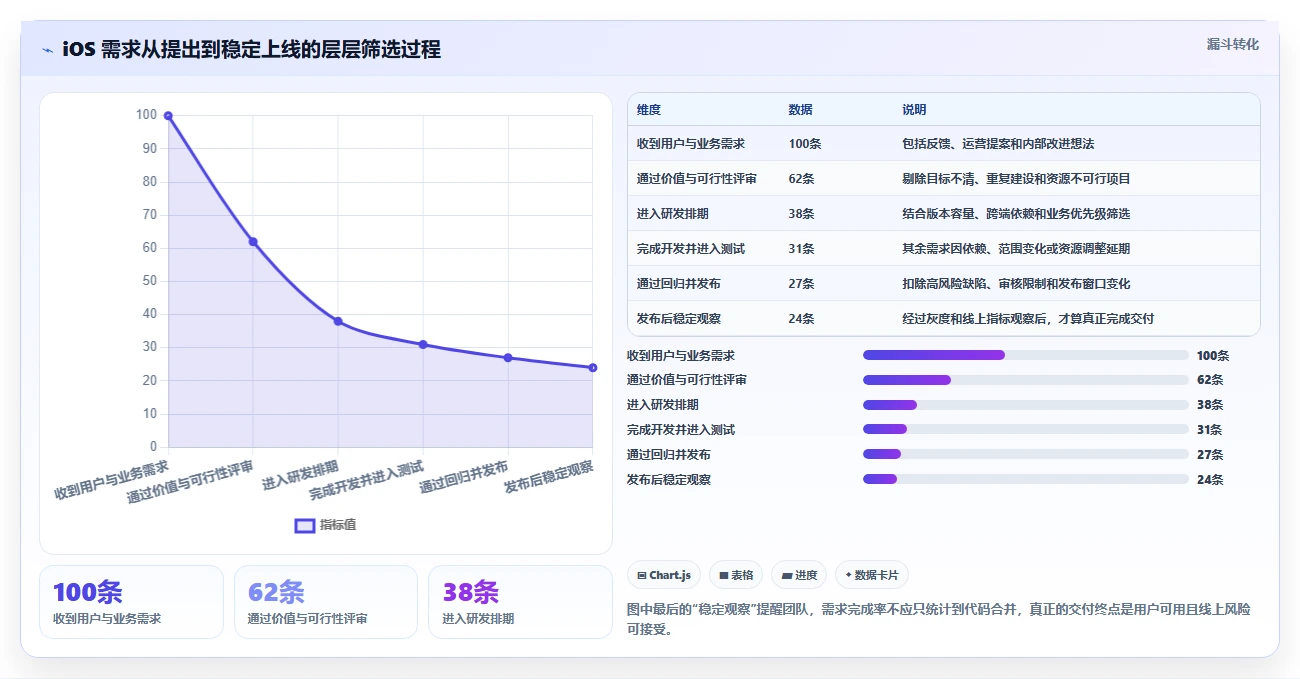Open the 100条 data card
1300x679 pixels.
[x=131, y=601]
